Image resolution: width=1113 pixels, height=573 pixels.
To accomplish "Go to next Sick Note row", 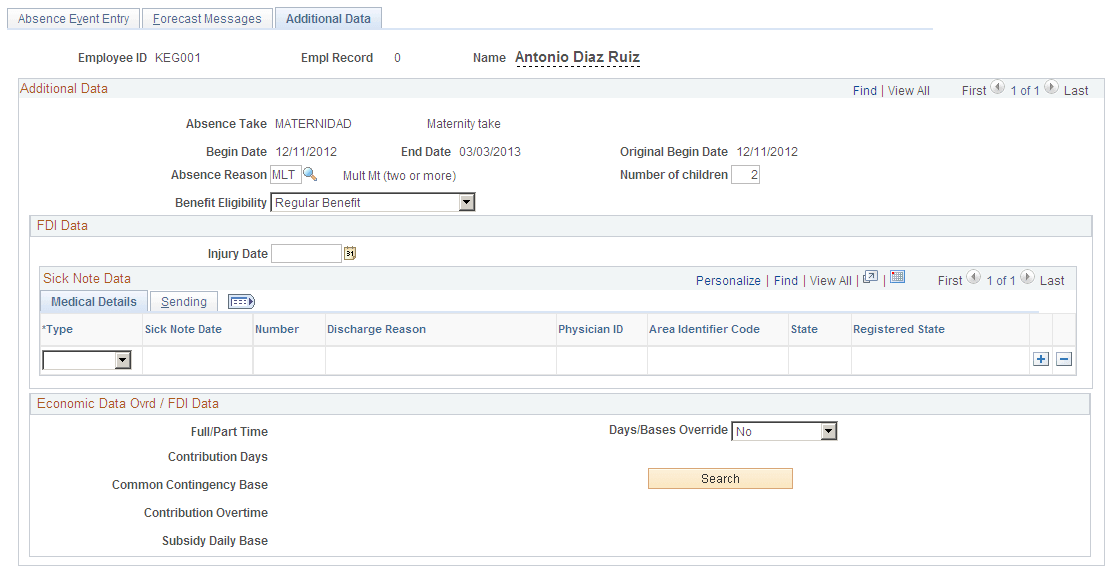I will [1027, 278].
